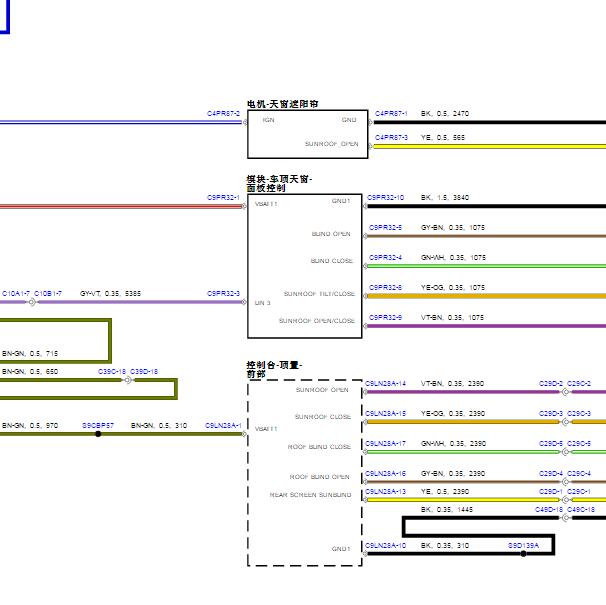Click inline connector label C10B1-7
The image size is (606, 605).
coord(48,294)
